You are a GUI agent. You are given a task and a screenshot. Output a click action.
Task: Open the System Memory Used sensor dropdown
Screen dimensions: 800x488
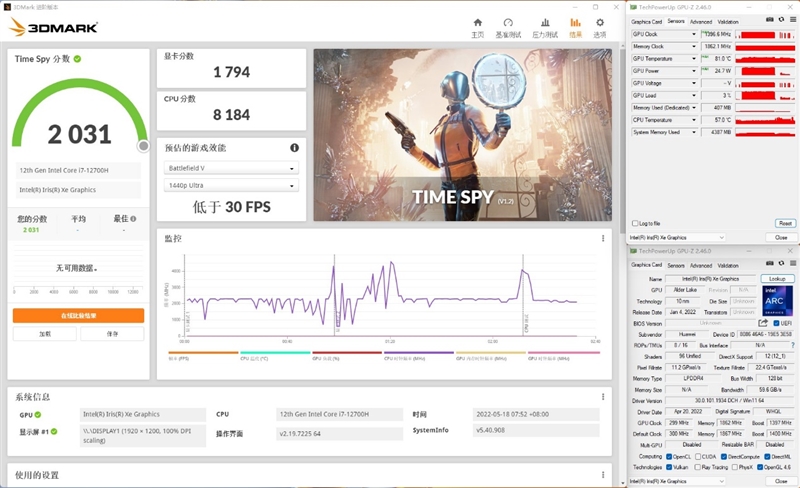pos(694,132)
